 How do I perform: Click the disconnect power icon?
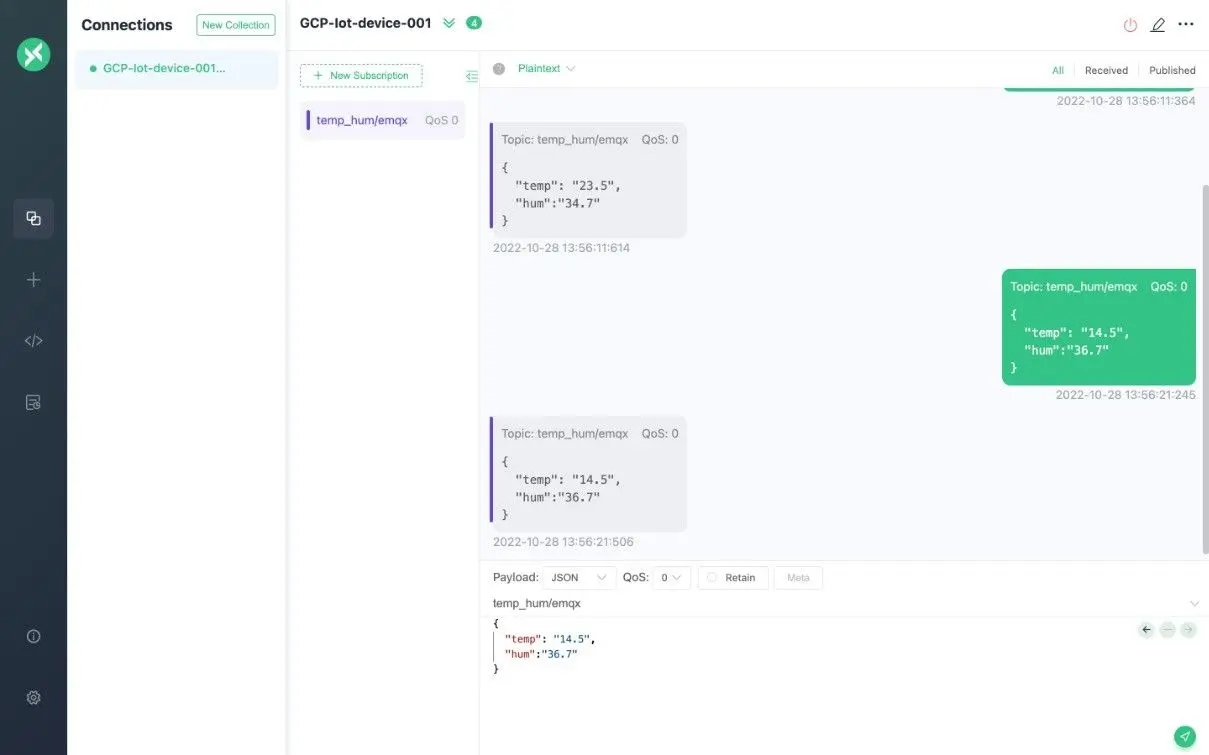coord(1129,25)
